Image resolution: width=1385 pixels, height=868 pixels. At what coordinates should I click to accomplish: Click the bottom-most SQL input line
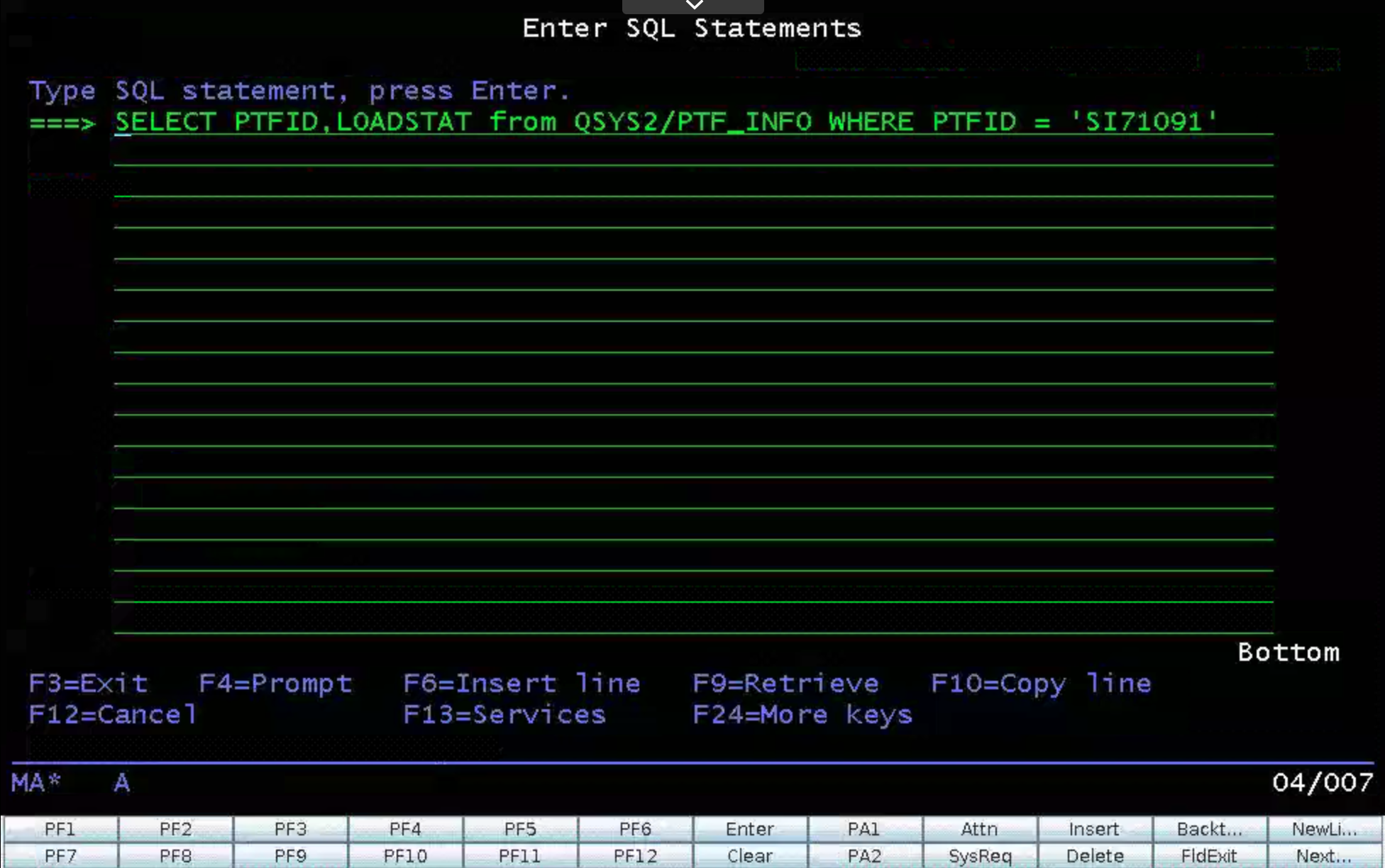click(x=694, y=620)
